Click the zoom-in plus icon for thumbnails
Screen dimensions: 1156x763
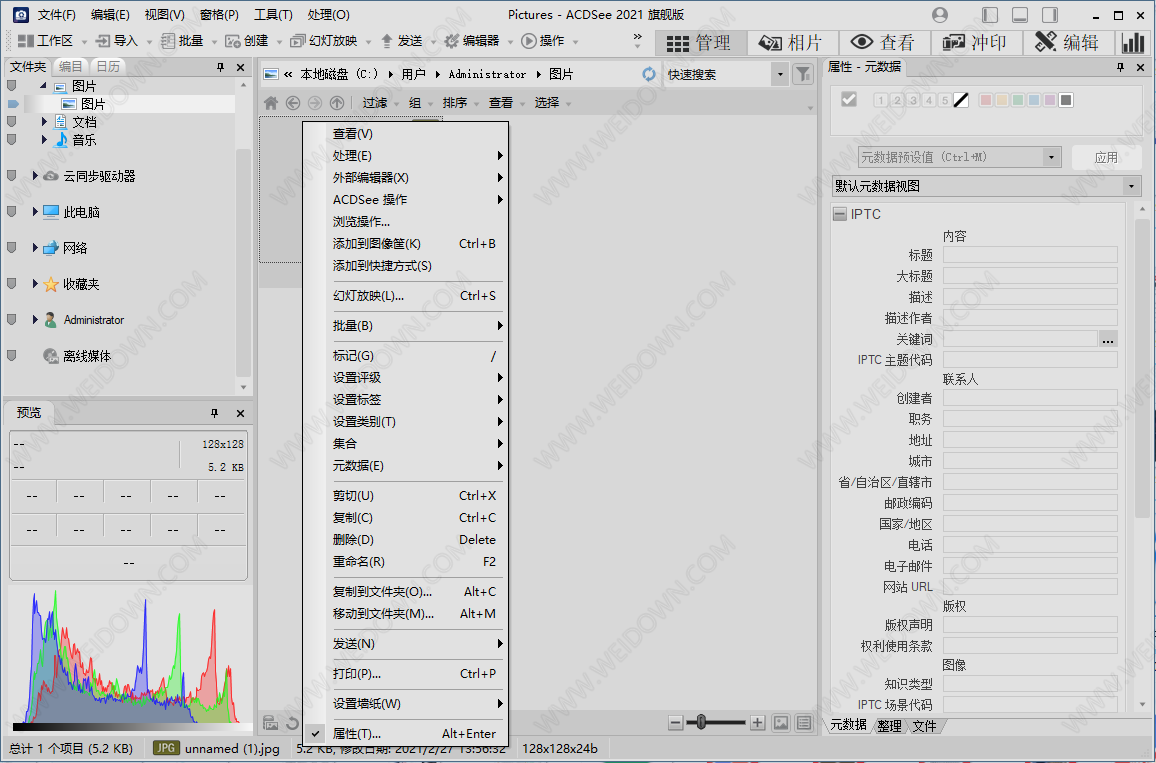click(x=757, y=722)
